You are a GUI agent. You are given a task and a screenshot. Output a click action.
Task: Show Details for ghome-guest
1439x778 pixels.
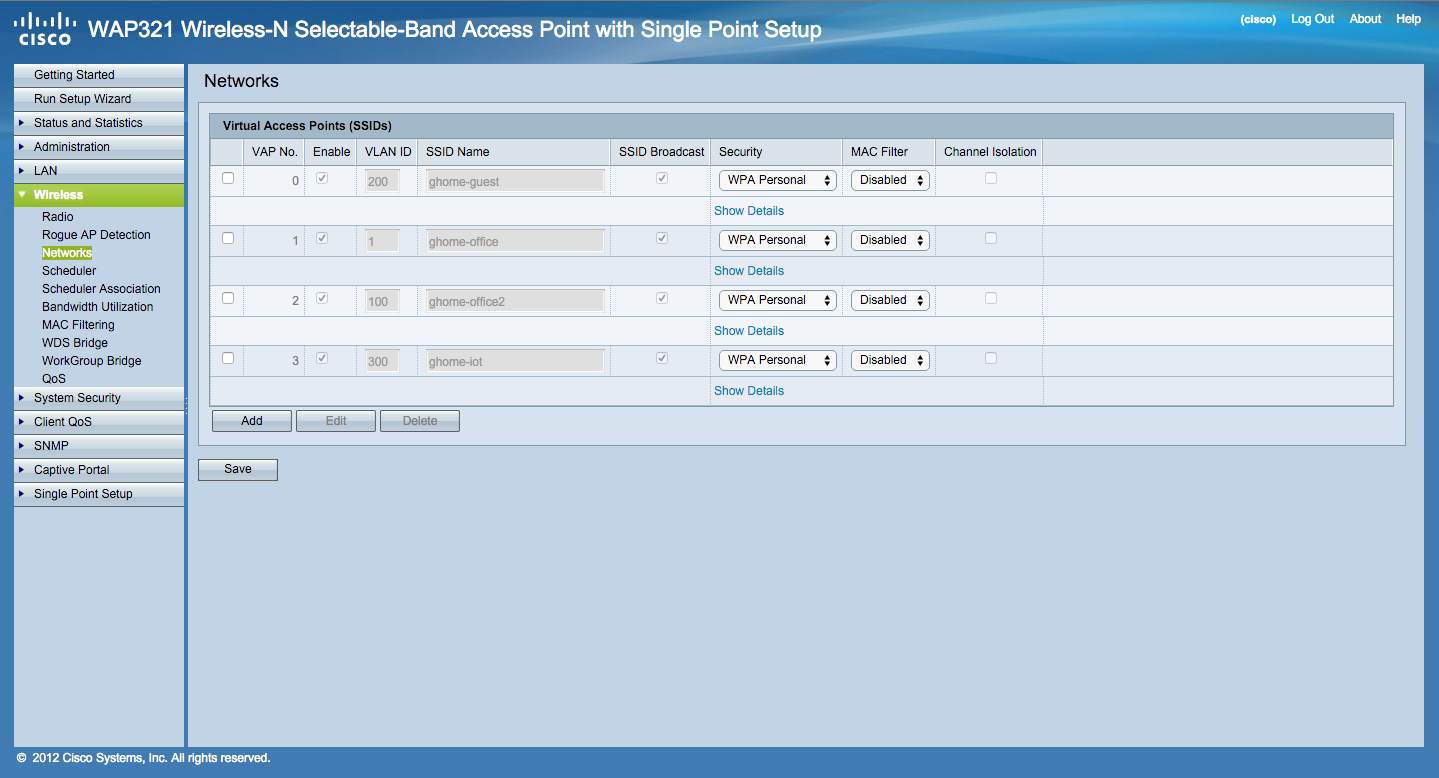[x=749, y=211]
